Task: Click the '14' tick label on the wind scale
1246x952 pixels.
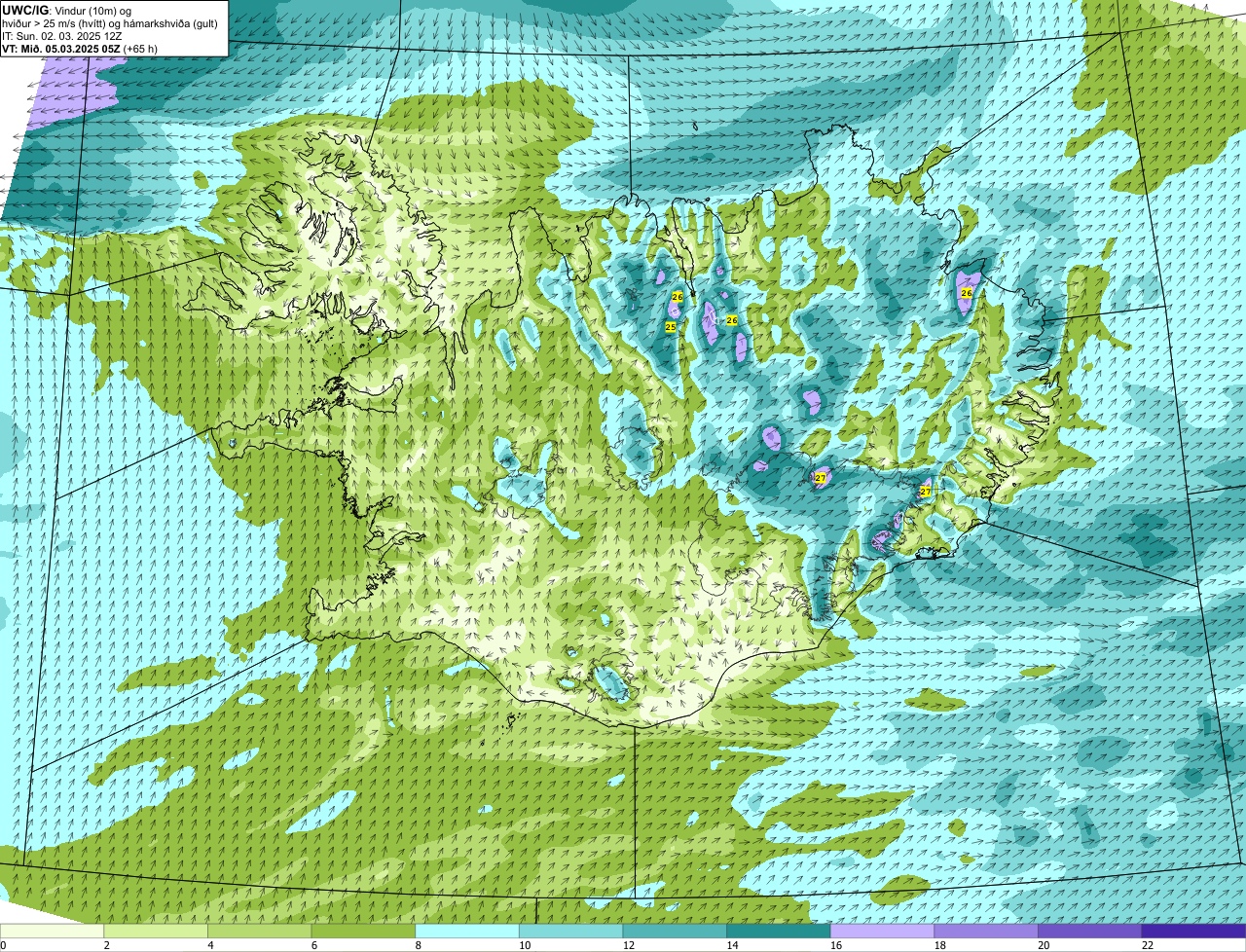Action: [732, 945]
